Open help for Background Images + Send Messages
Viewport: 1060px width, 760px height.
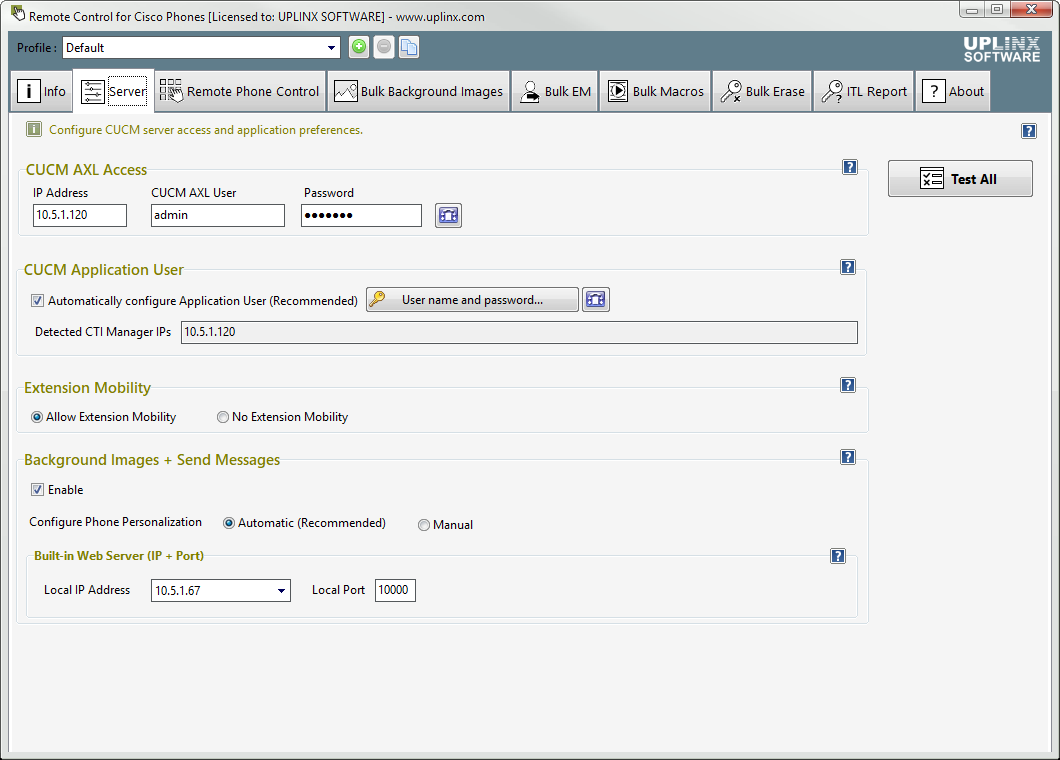[848, 457]
